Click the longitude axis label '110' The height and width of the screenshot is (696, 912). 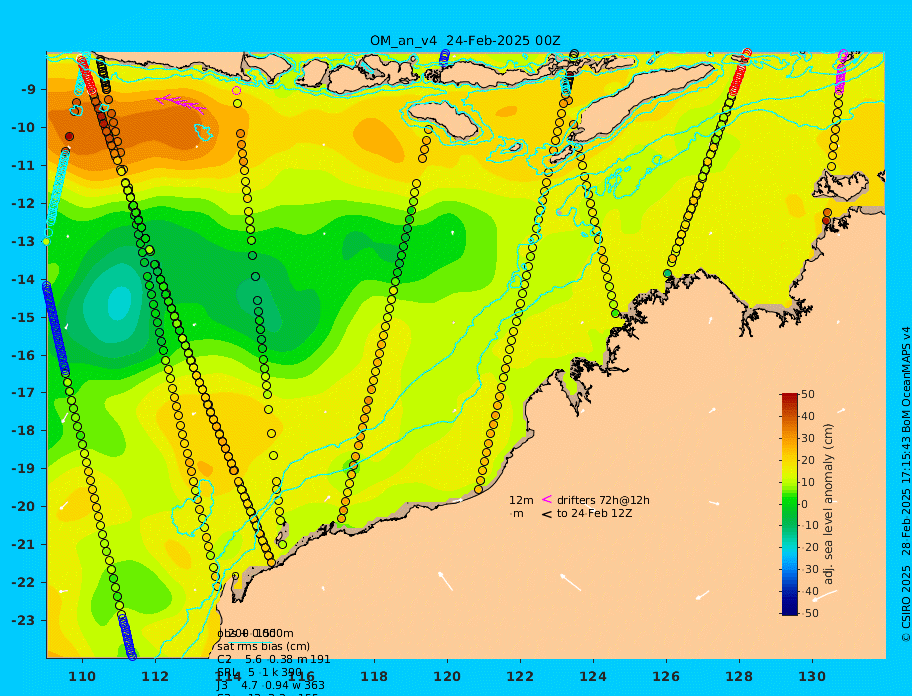tap(83, 677)
